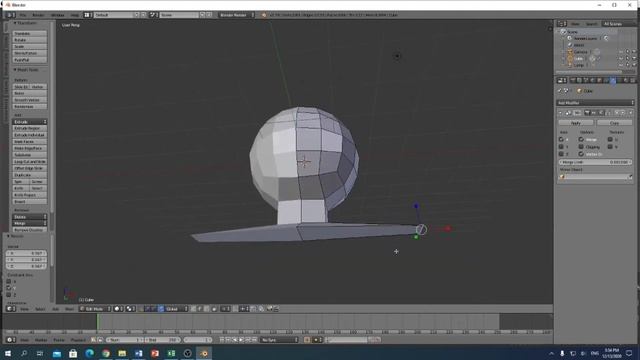640x360 pixels.
Task: Click the Copy button on the Mirror modifier
Action: coord(615,123)
